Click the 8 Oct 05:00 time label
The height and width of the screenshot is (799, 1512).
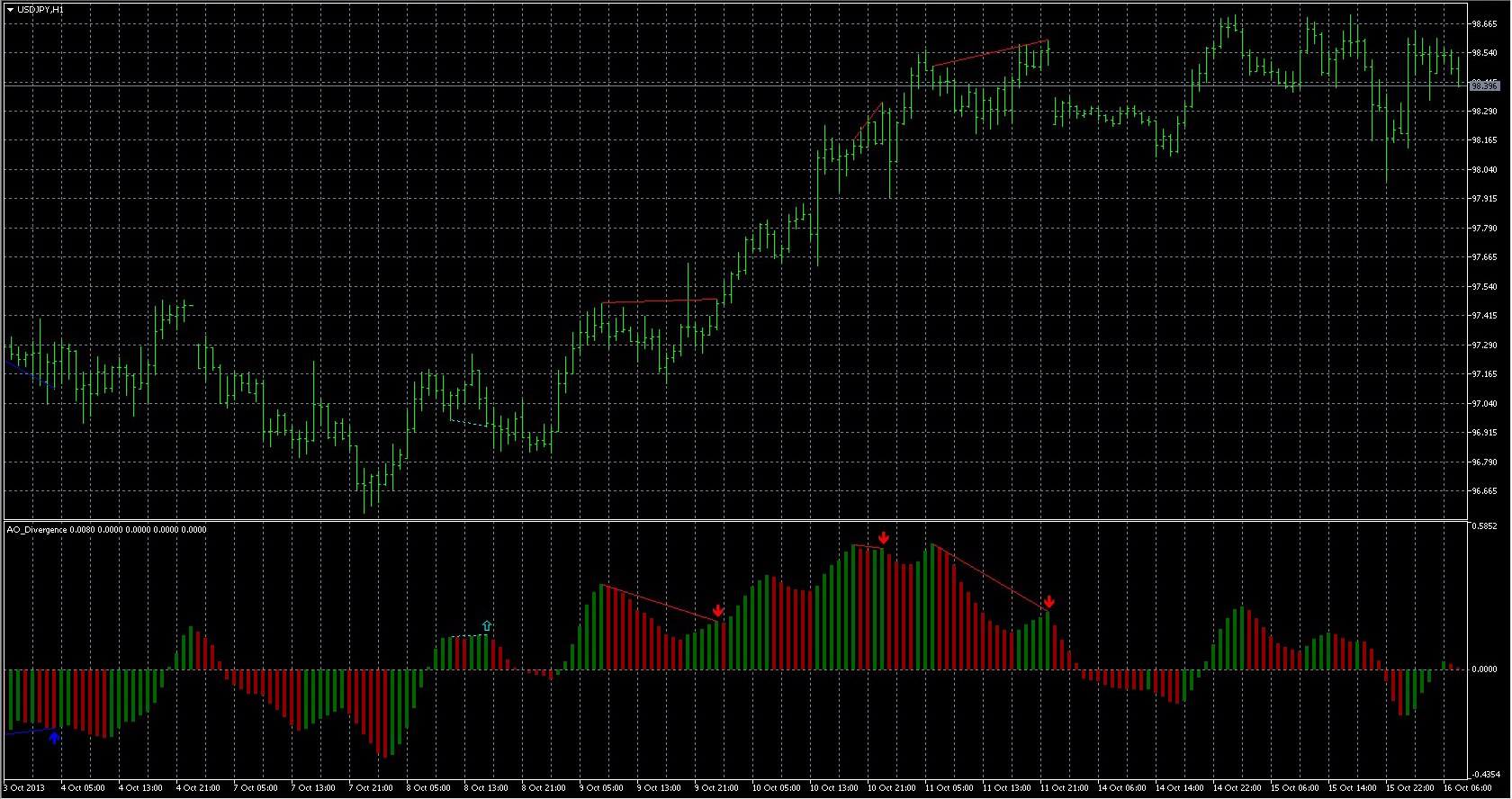point(428,788)
